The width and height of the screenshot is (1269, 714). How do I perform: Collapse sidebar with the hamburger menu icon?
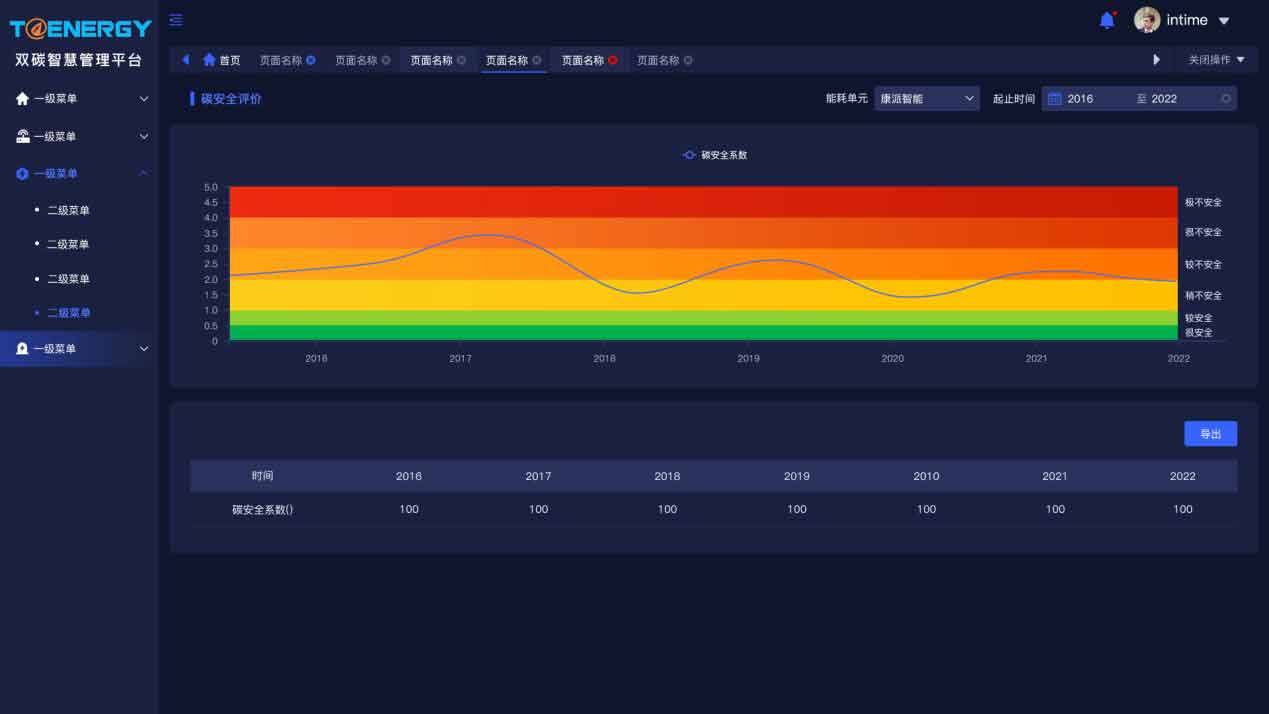[x=176, y=20]
